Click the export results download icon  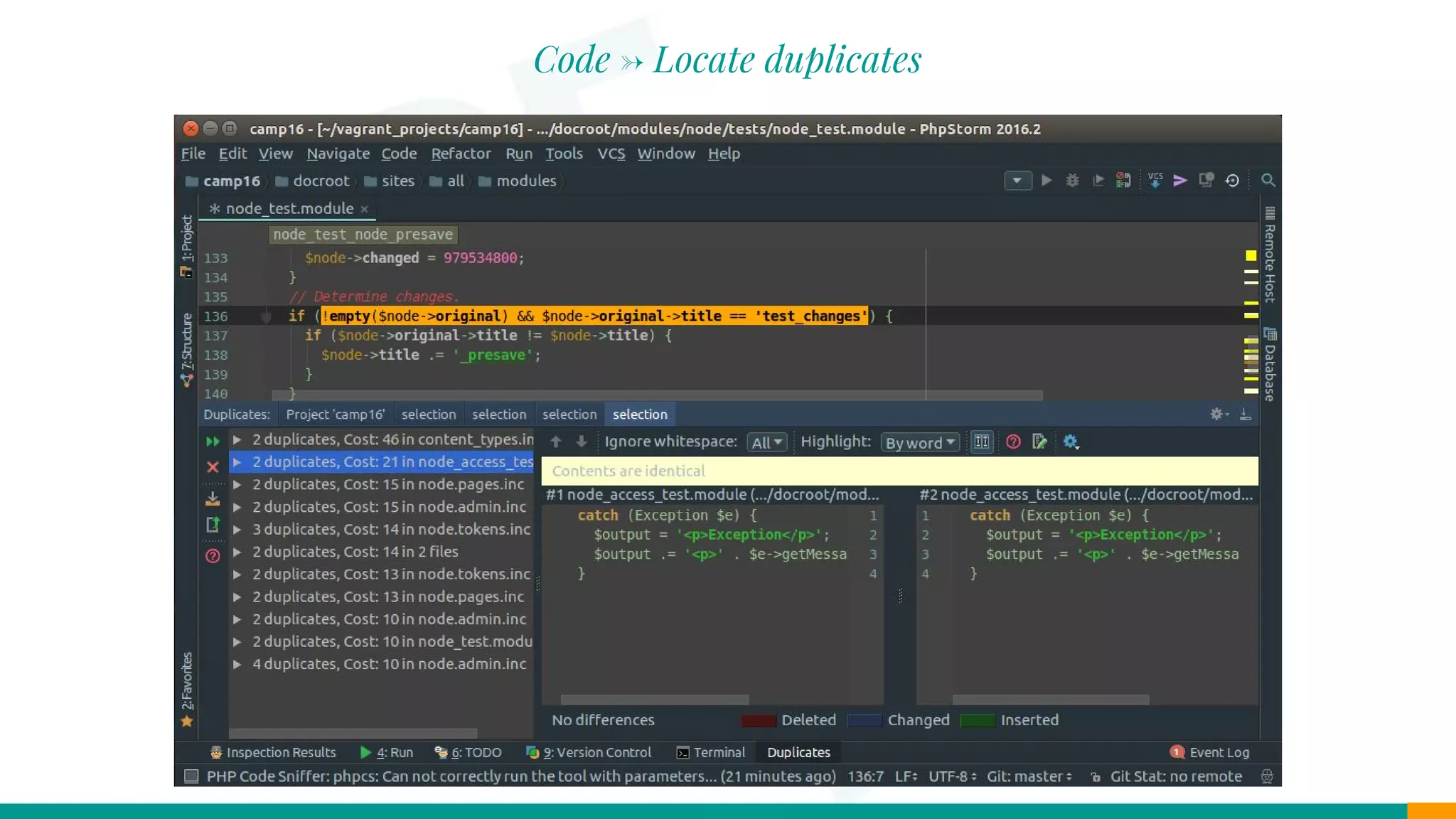click(x=213, y=499)
